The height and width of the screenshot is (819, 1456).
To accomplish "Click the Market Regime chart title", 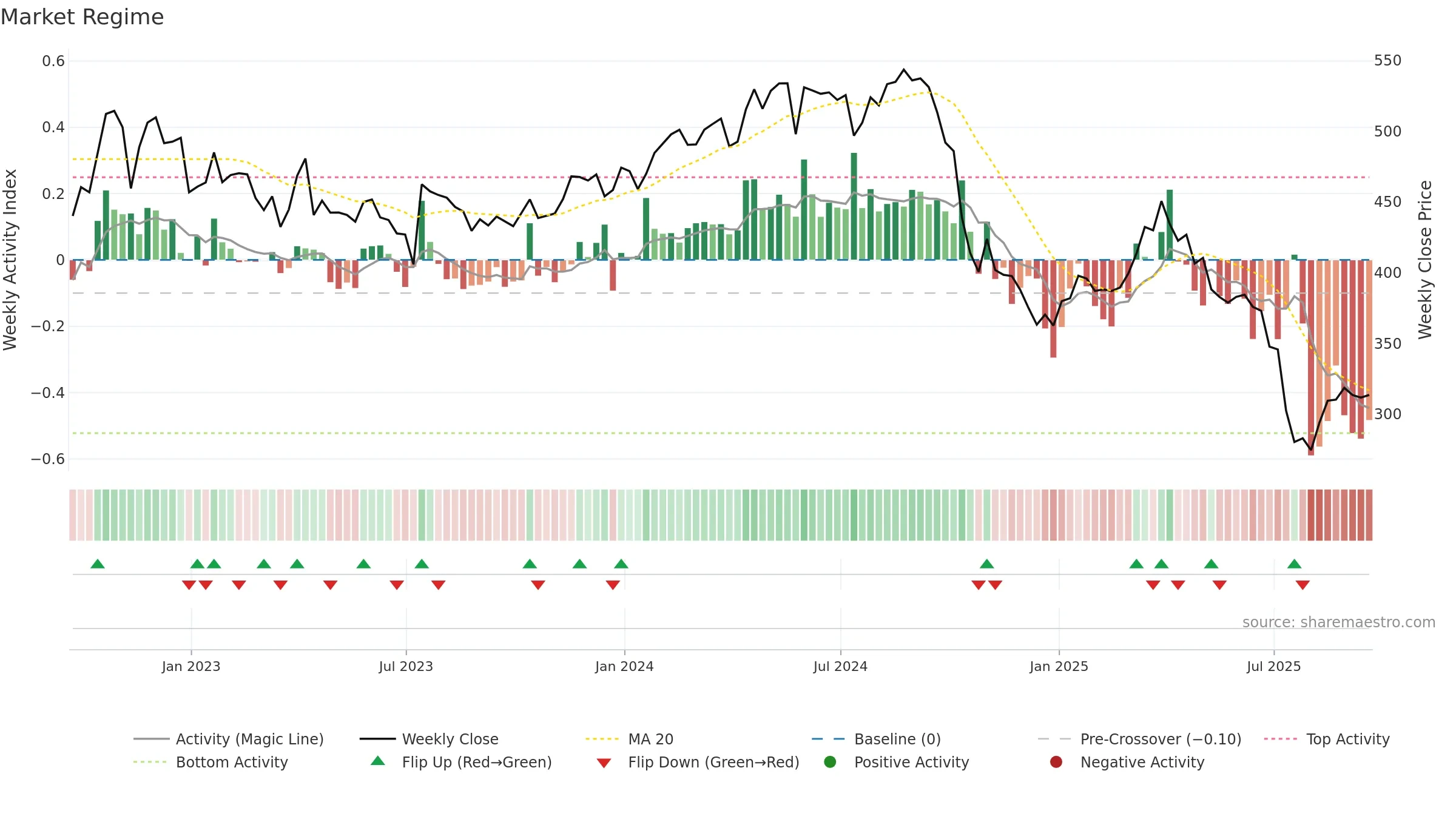I will (x=82, y=17).
